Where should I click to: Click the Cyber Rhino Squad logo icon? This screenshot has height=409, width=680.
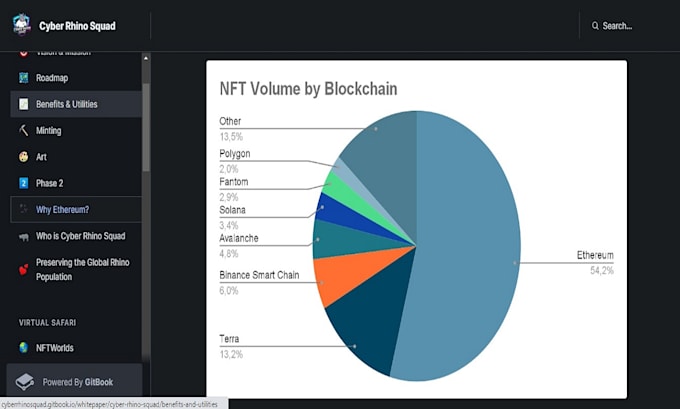[x=21, y=25]
